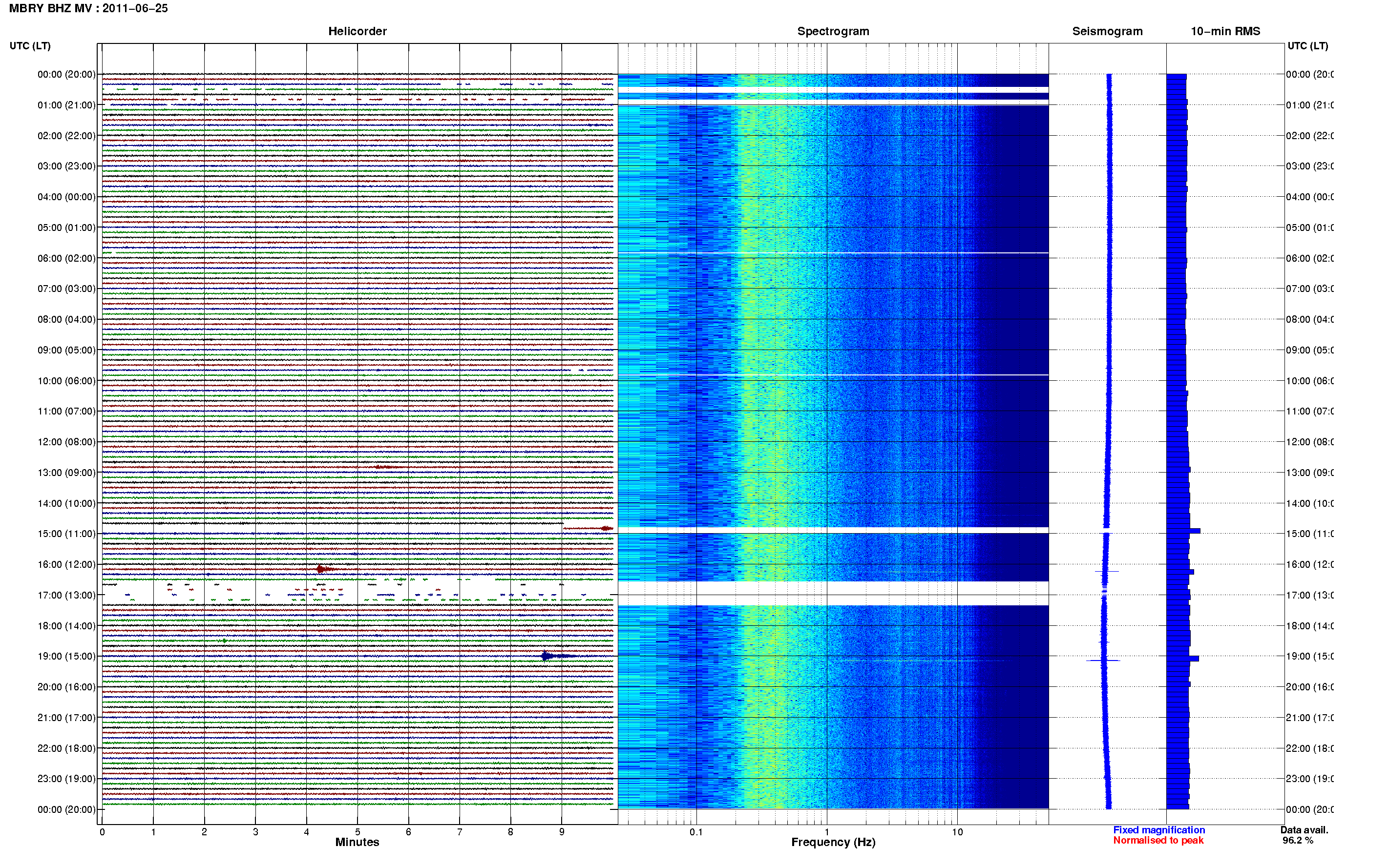Click the 10-min RMS column heading
This screenshot has height=868, width=1389.
pos(1225,31)
